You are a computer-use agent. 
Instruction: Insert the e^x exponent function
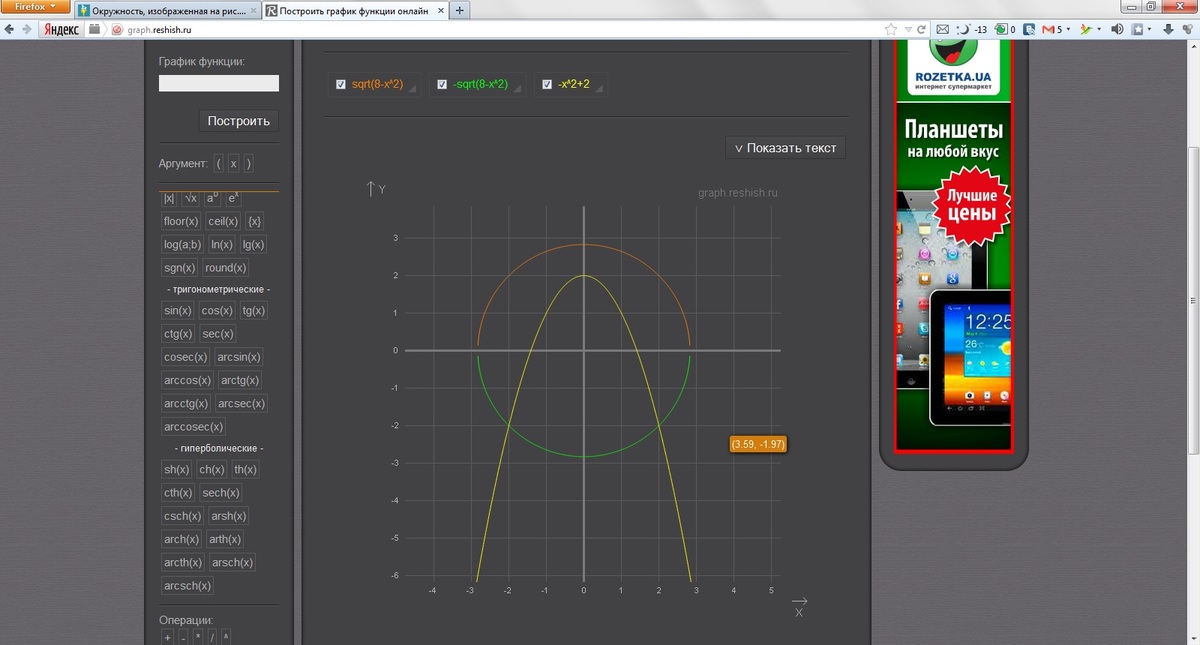(x=232, y=198)
